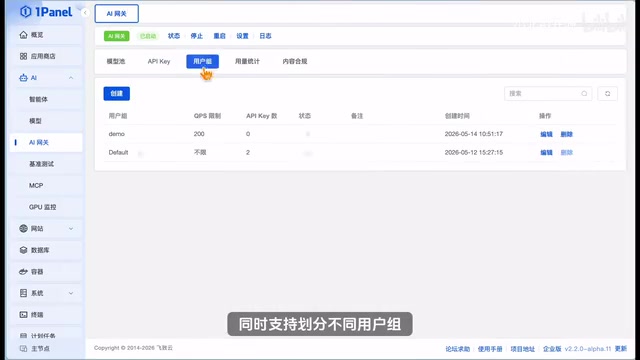Click 编辑 for the demo group
Screen dimensions: 640x360
(x=546, y=134)
